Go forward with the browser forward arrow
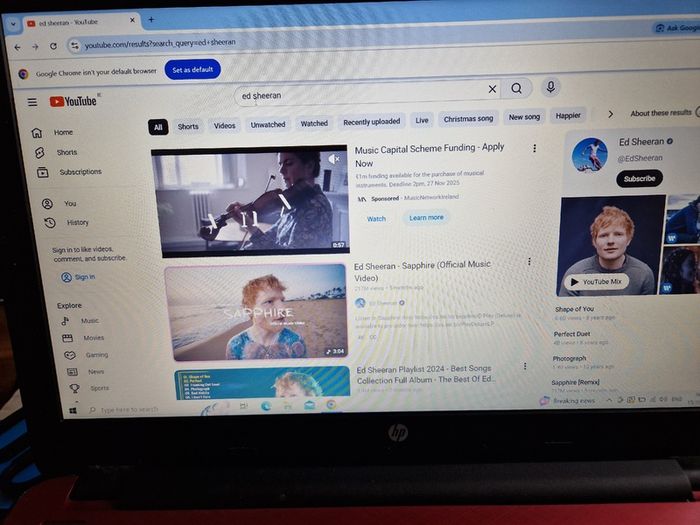This screenshot has width=700, height=525. pos(35,46)
